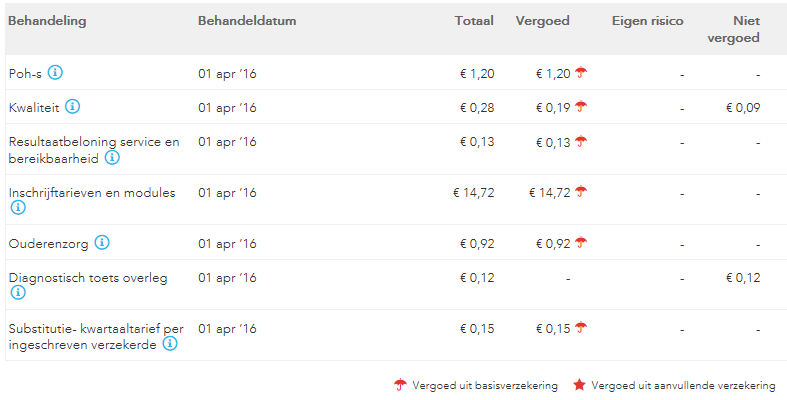787x400 pixels.
Task: Click the Niet vergoed column header
Action: [x=745, y=29]
